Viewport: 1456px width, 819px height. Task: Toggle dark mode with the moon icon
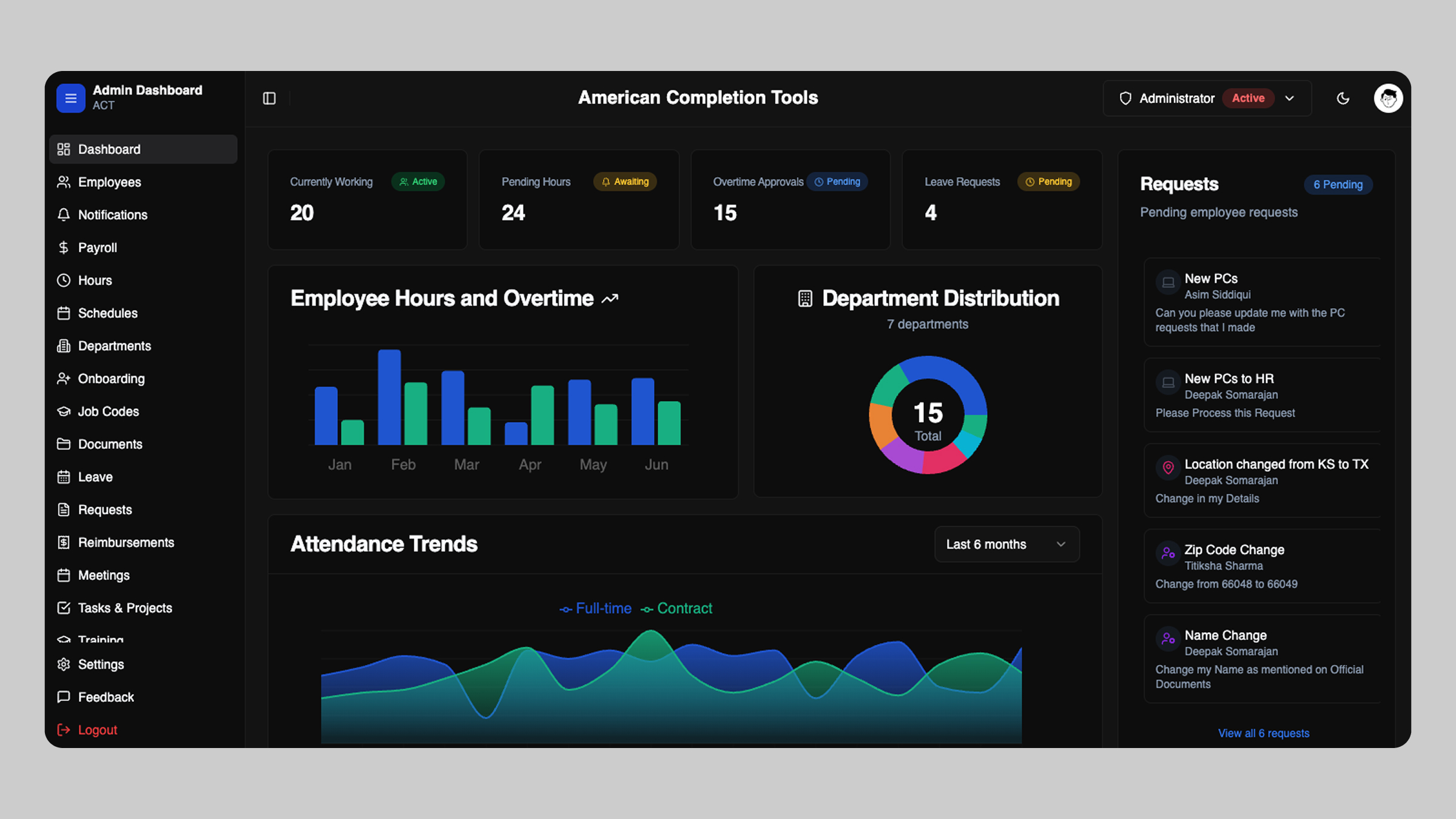(1343, 98)
